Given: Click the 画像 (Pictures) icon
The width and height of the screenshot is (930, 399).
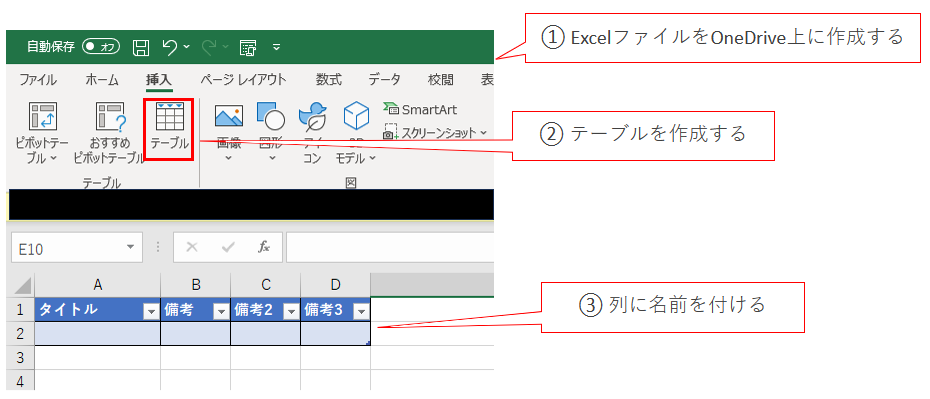Looking at the screenshot, I should [229, 115].
